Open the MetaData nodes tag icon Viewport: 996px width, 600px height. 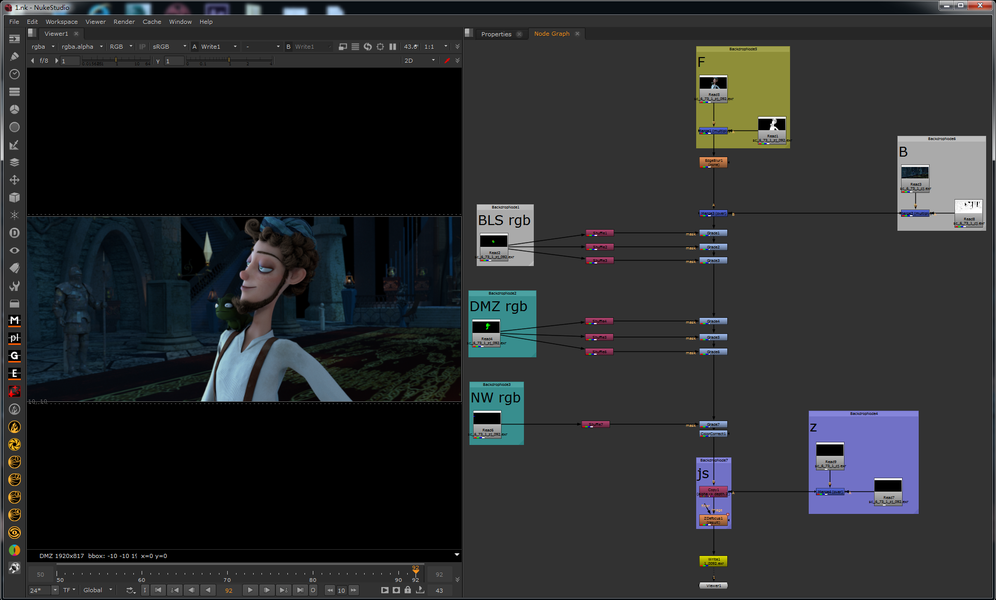[14, 268]
